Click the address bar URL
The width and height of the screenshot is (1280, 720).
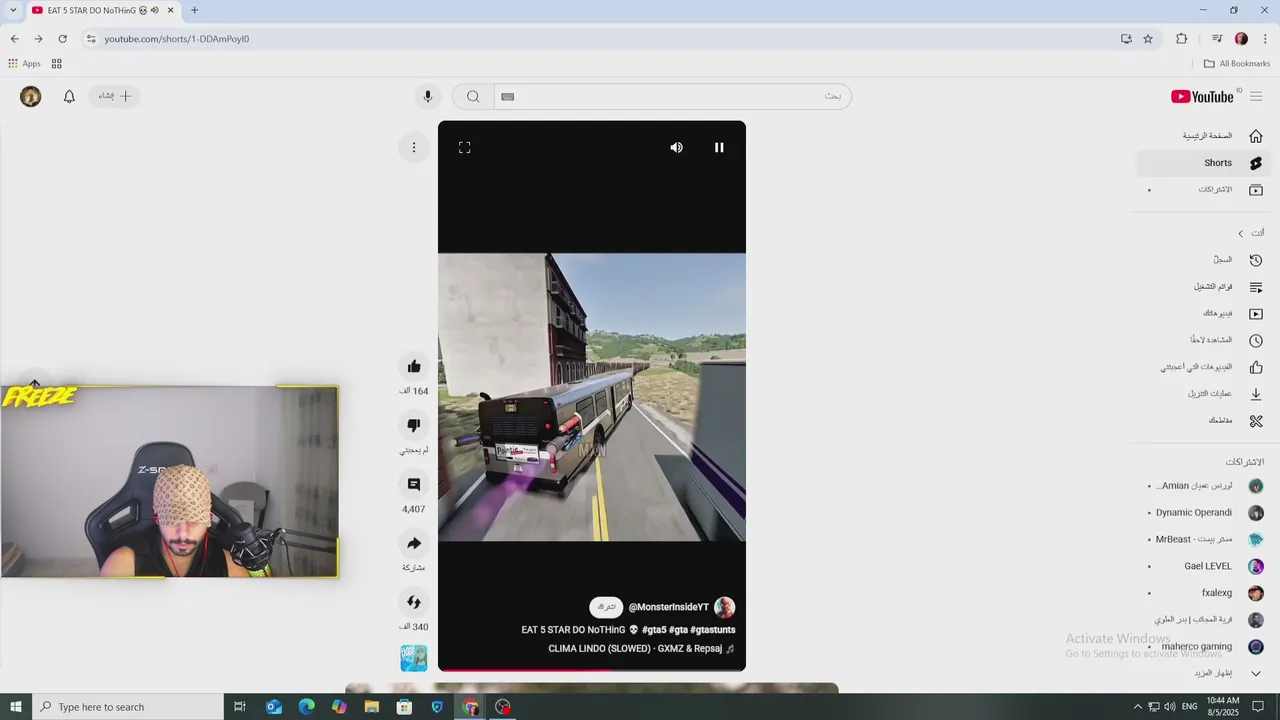point(177,39)
